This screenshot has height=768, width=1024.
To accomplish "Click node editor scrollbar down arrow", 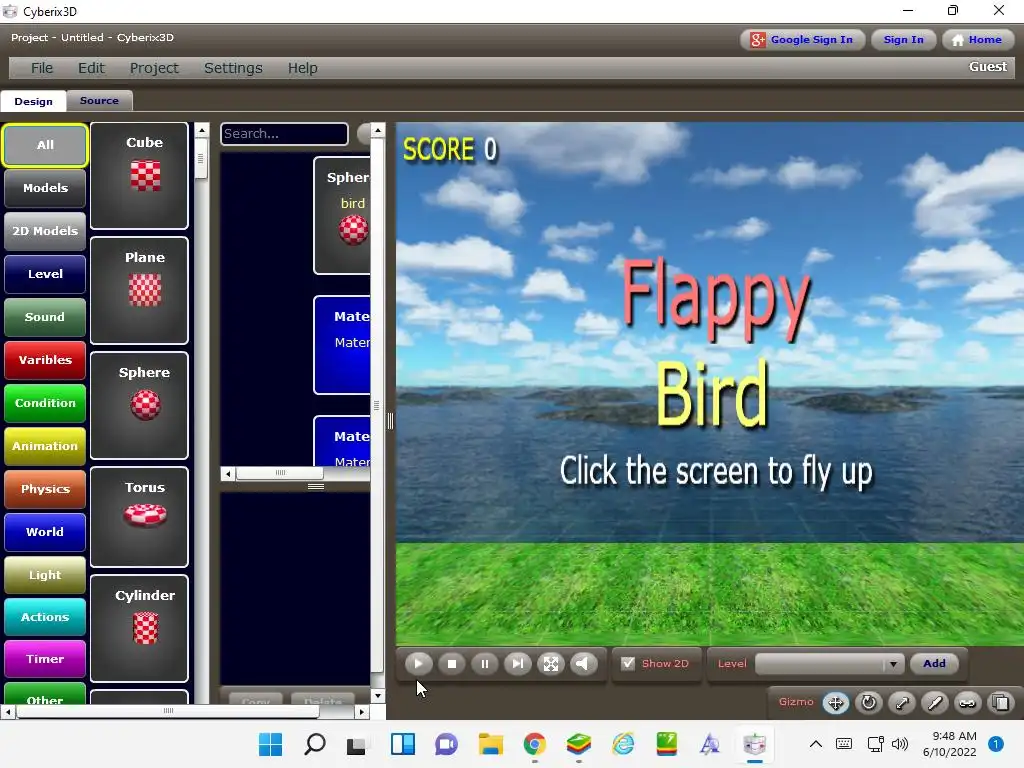I will [x=377, y=696].
